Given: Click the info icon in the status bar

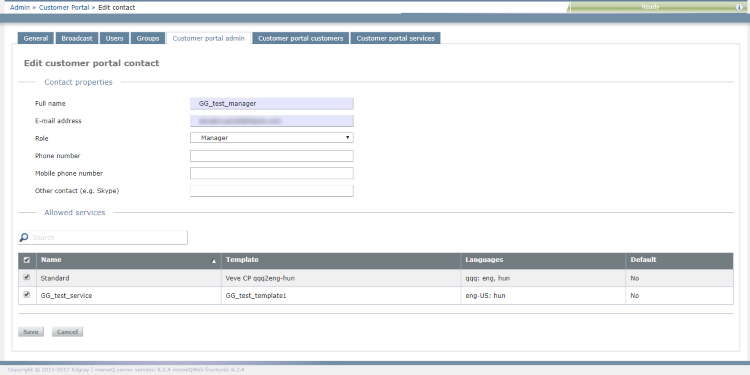Looking at the screenshot, I should coord(739,7).
